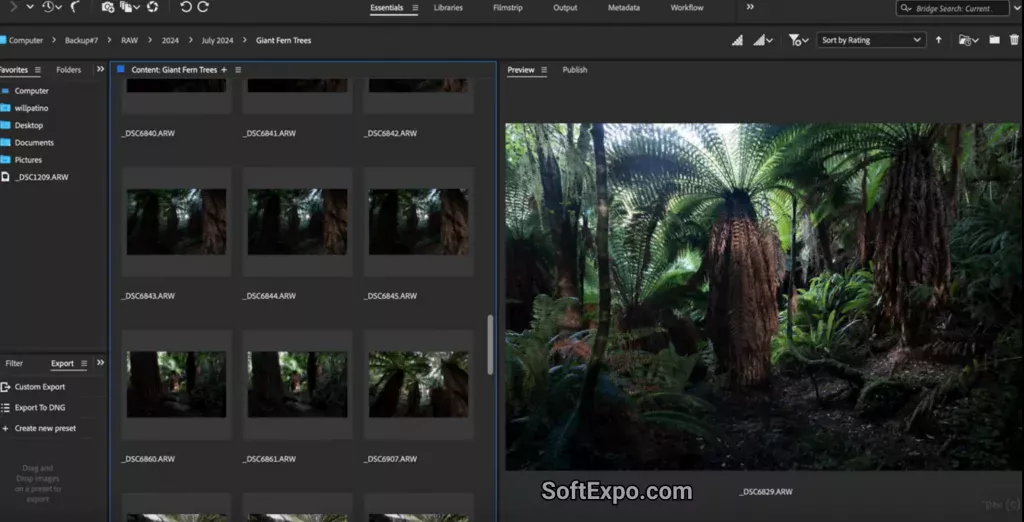The height and width of the screenshot is (522, 1024).
Task: Select the _DSC6907.ARW thumbnail
Action: tap(419, 385)
